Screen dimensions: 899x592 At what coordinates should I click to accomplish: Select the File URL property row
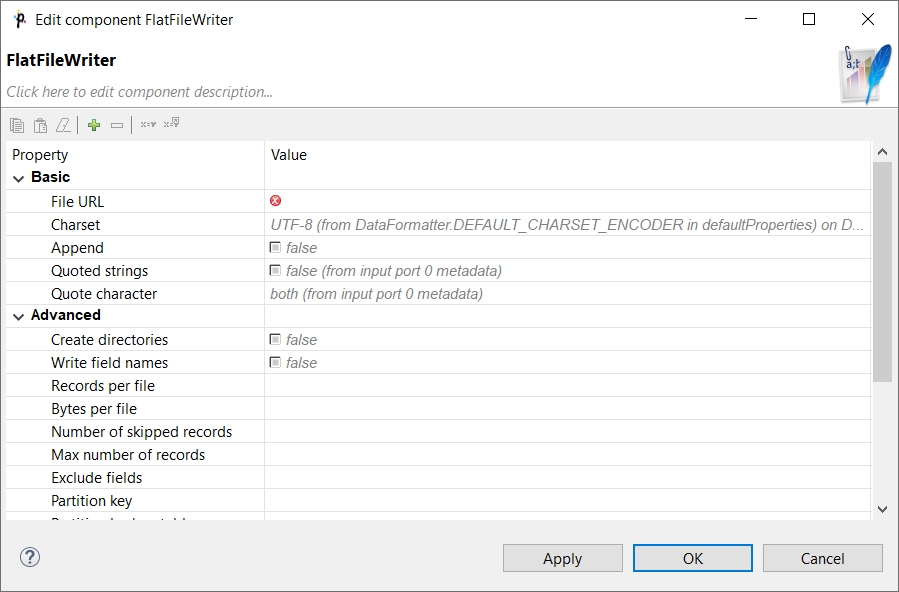(439, 201)
